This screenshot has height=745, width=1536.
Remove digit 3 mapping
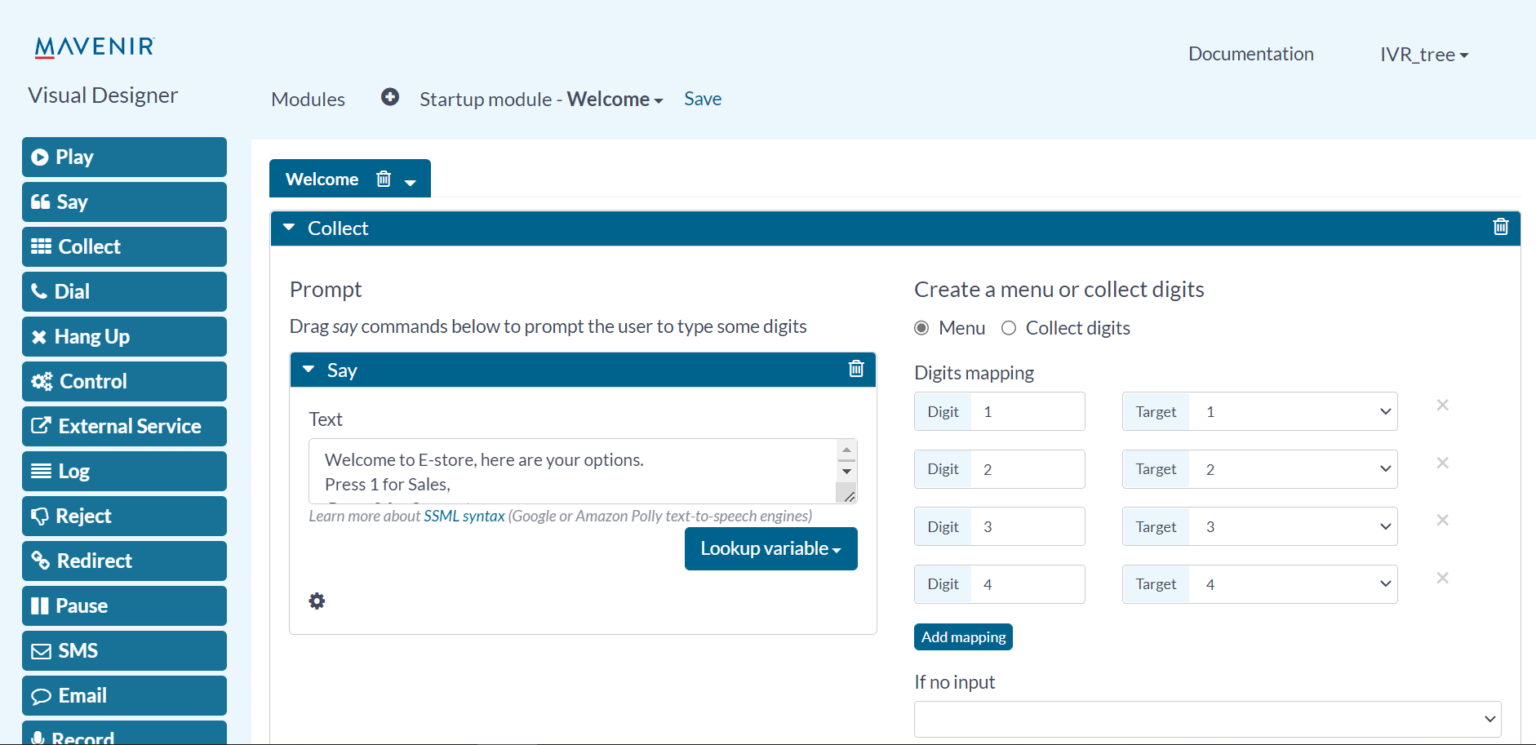pyautogui.click(x=1442, y=520)
